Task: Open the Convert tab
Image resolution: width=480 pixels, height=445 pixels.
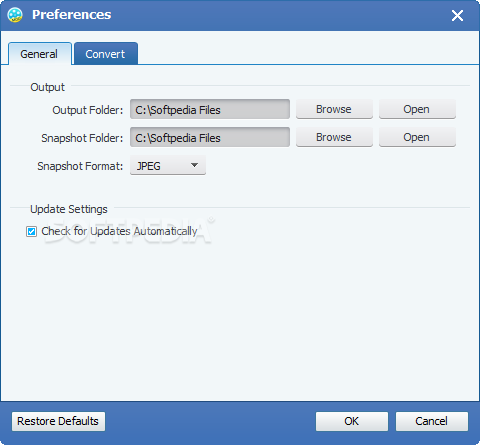Action: [x=106, y=54]
